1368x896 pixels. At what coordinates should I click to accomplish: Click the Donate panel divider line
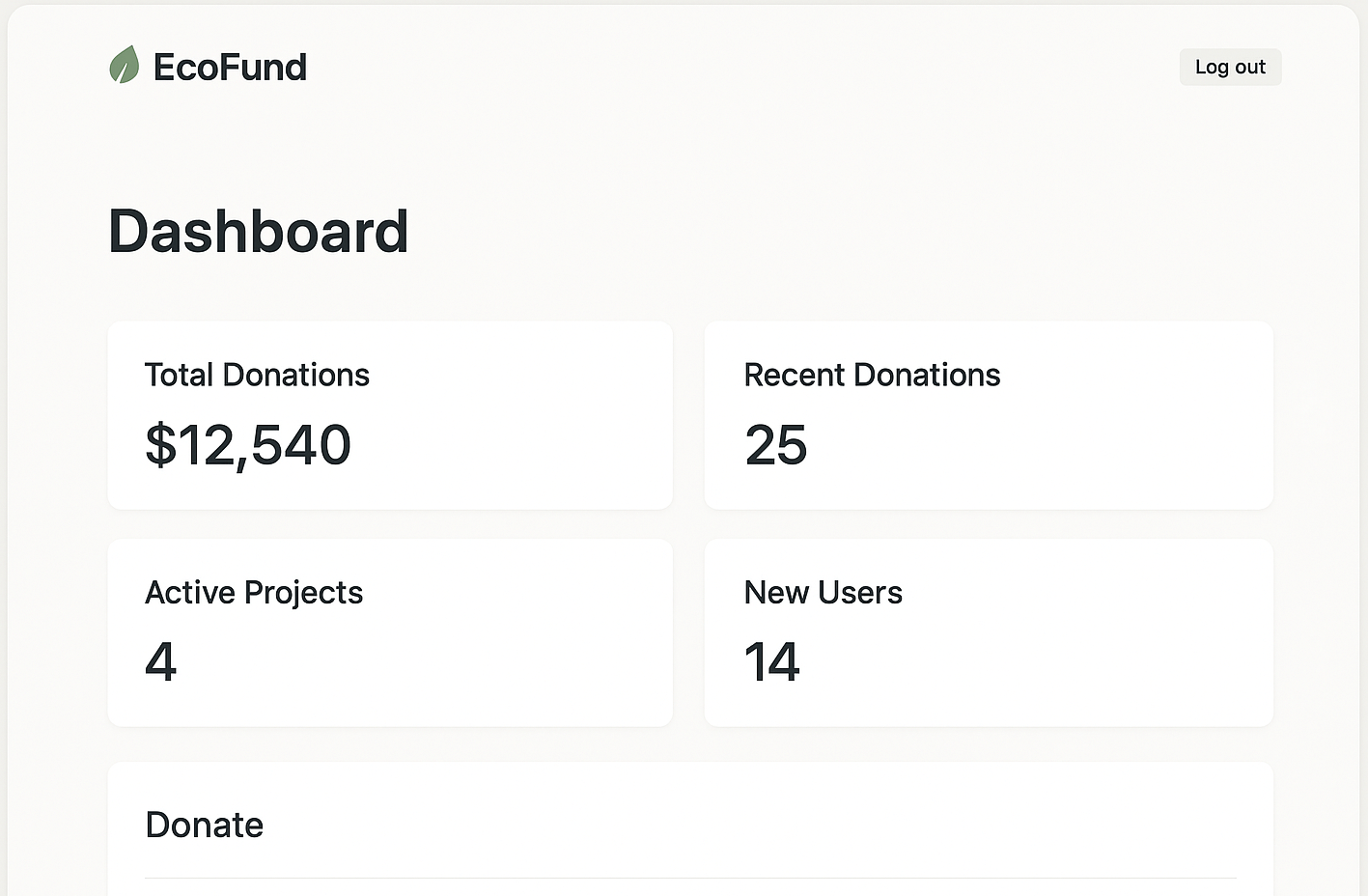[690, 878]
